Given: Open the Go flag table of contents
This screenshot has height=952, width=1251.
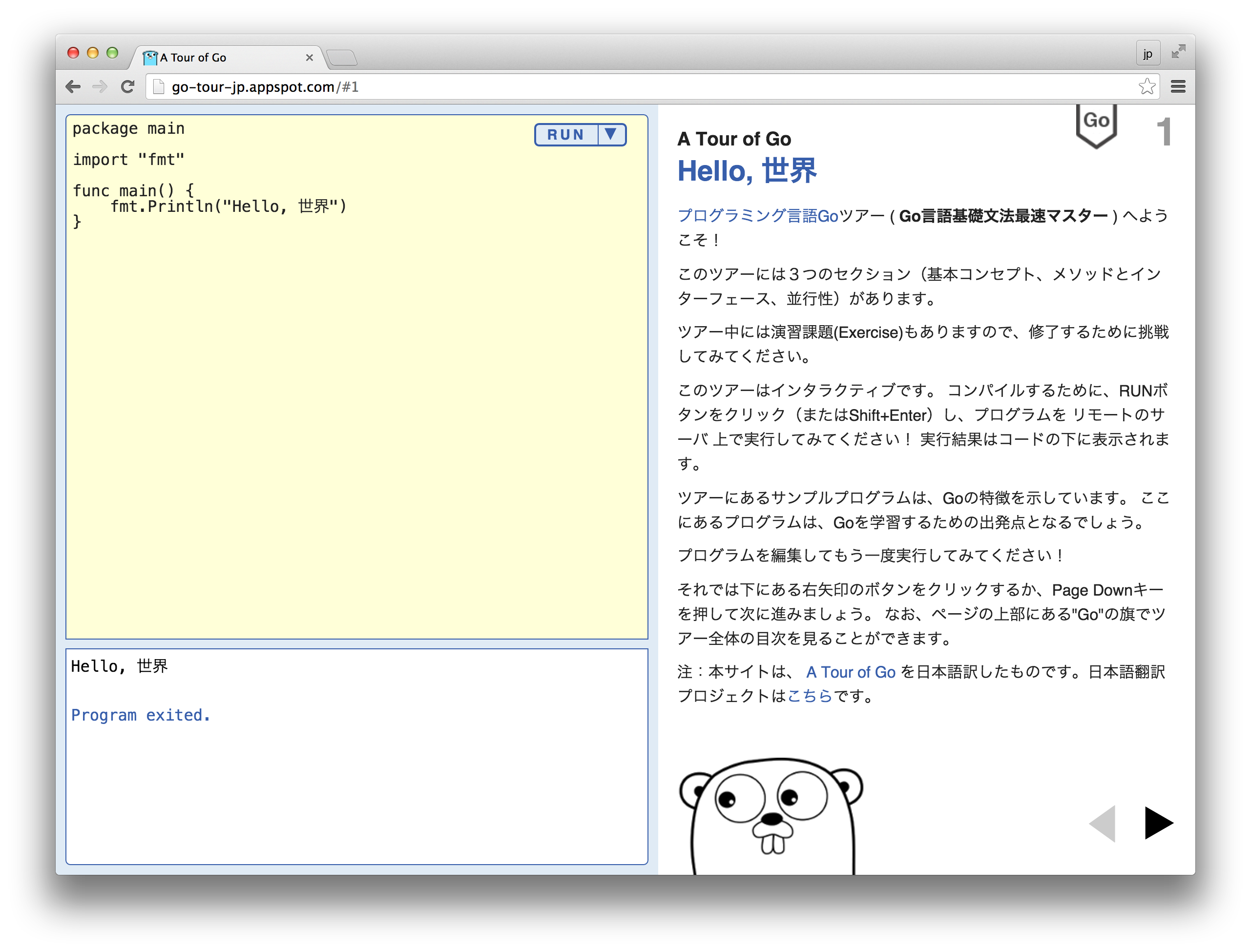Looking at the screenshot, I should click(x=1096, y=125).
